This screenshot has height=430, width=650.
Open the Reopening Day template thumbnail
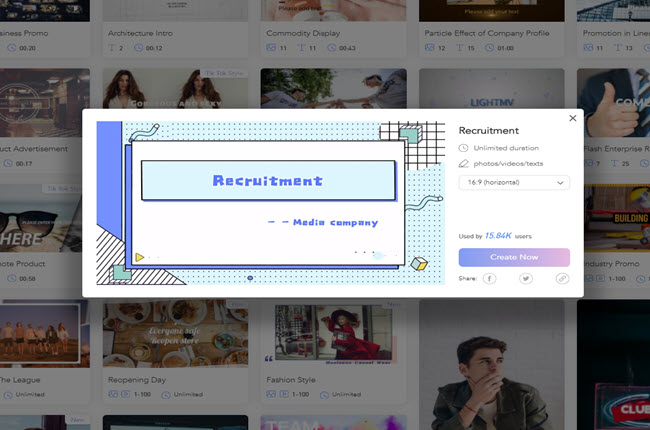pos(175,334)
